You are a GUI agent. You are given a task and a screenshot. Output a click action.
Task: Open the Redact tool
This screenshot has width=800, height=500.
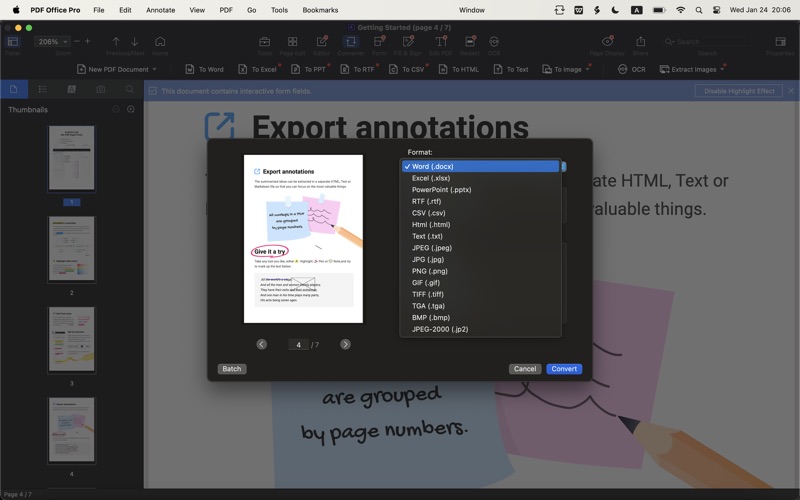(x=470, y=42)
